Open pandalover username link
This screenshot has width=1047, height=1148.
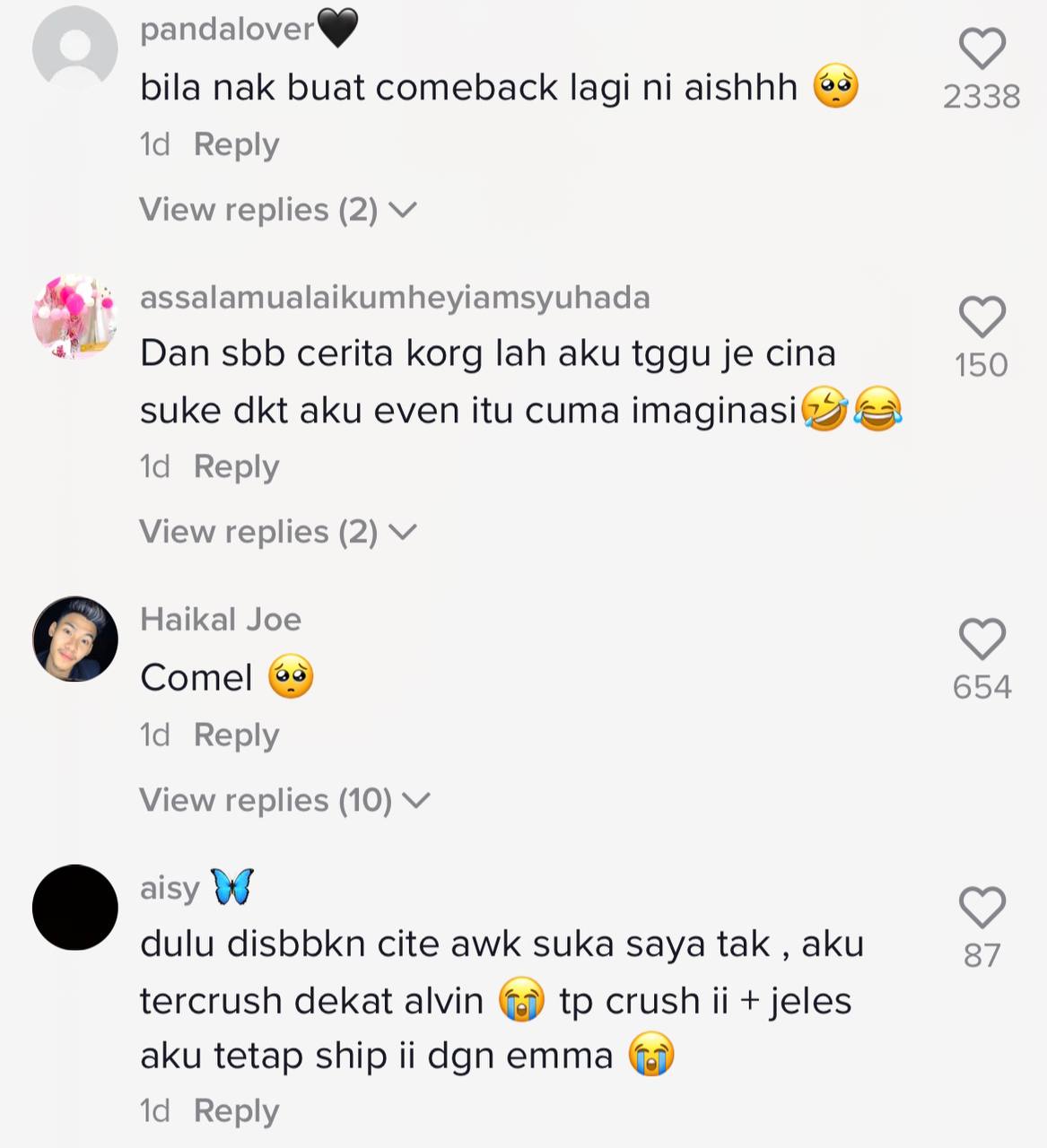click(249, 29)
